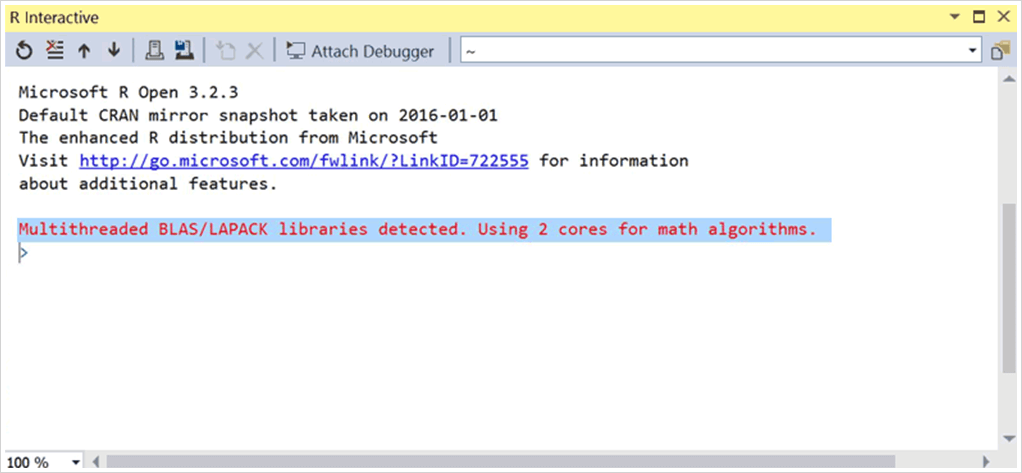Click the red 'Multithreaded BLAS/LAPACK' message
The image size is (1022, 473).
pos(418,230)
